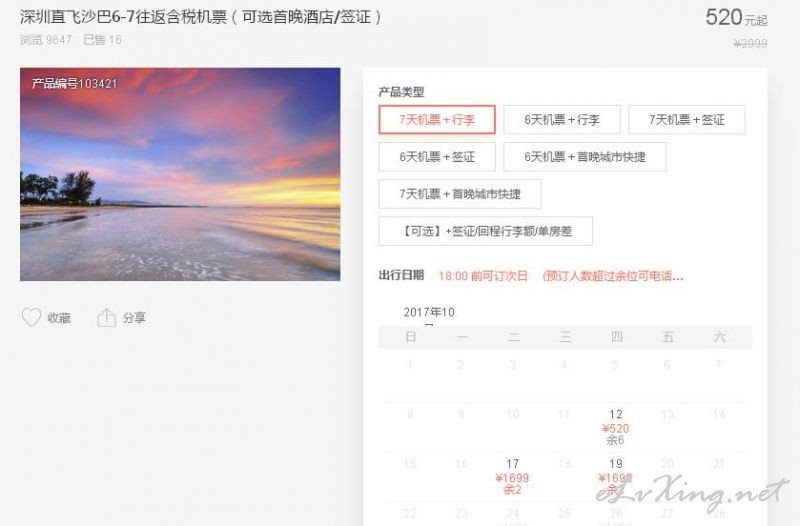Select 7天机票+首晚城市快捷 option

click(460, 194)
